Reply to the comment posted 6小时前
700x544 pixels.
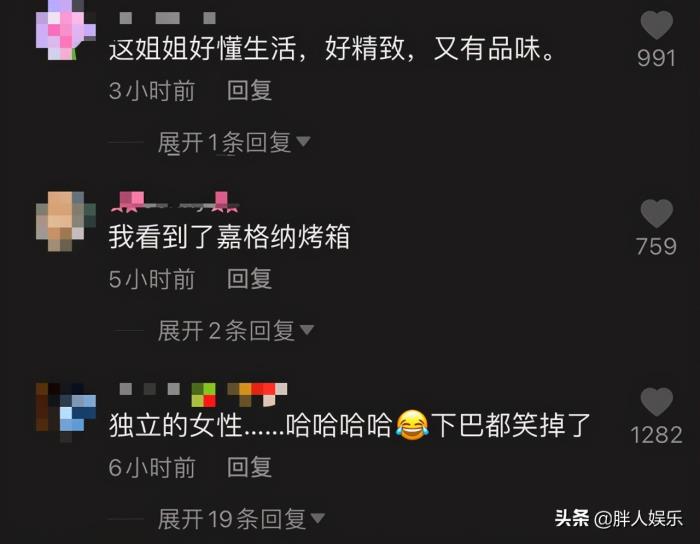click(x=249, y=467)
